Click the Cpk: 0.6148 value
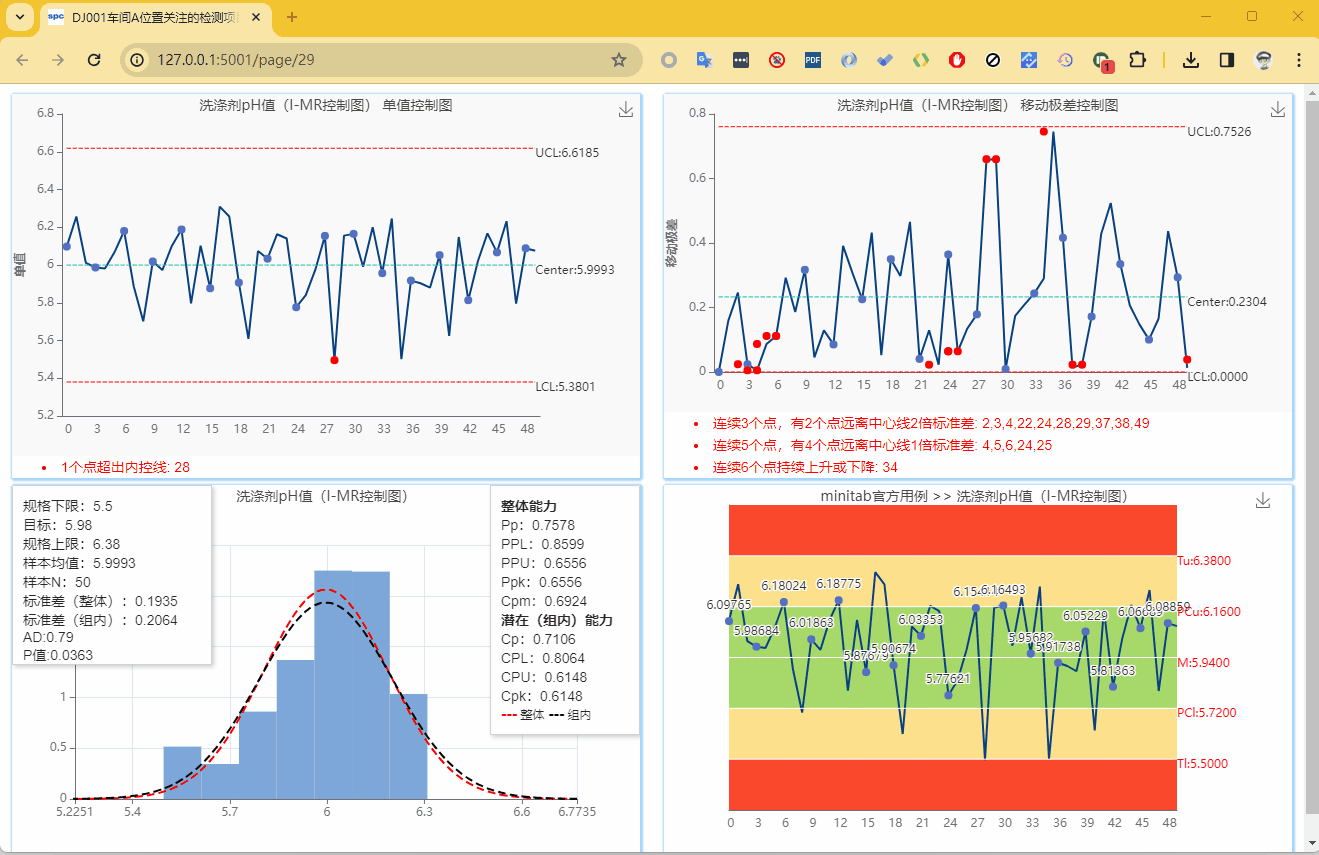 (x=541, y=696)
